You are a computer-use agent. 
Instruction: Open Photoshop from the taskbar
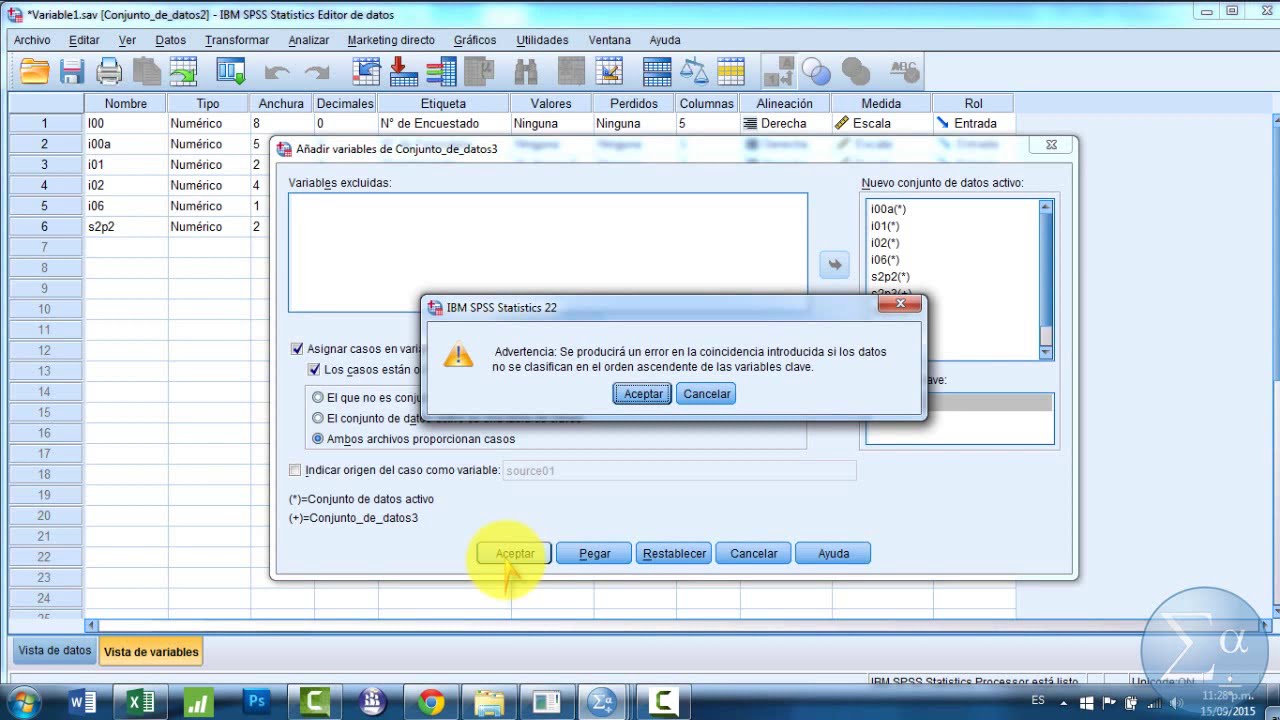point(257,703)
